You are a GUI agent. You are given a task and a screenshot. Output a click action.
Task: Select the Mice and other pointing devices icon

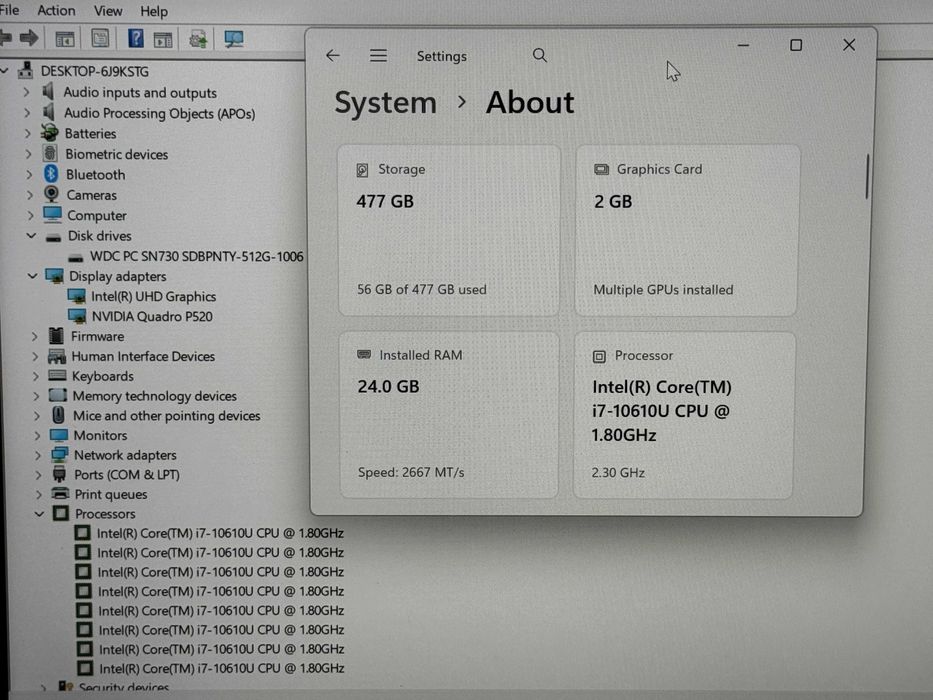(58, 414)
